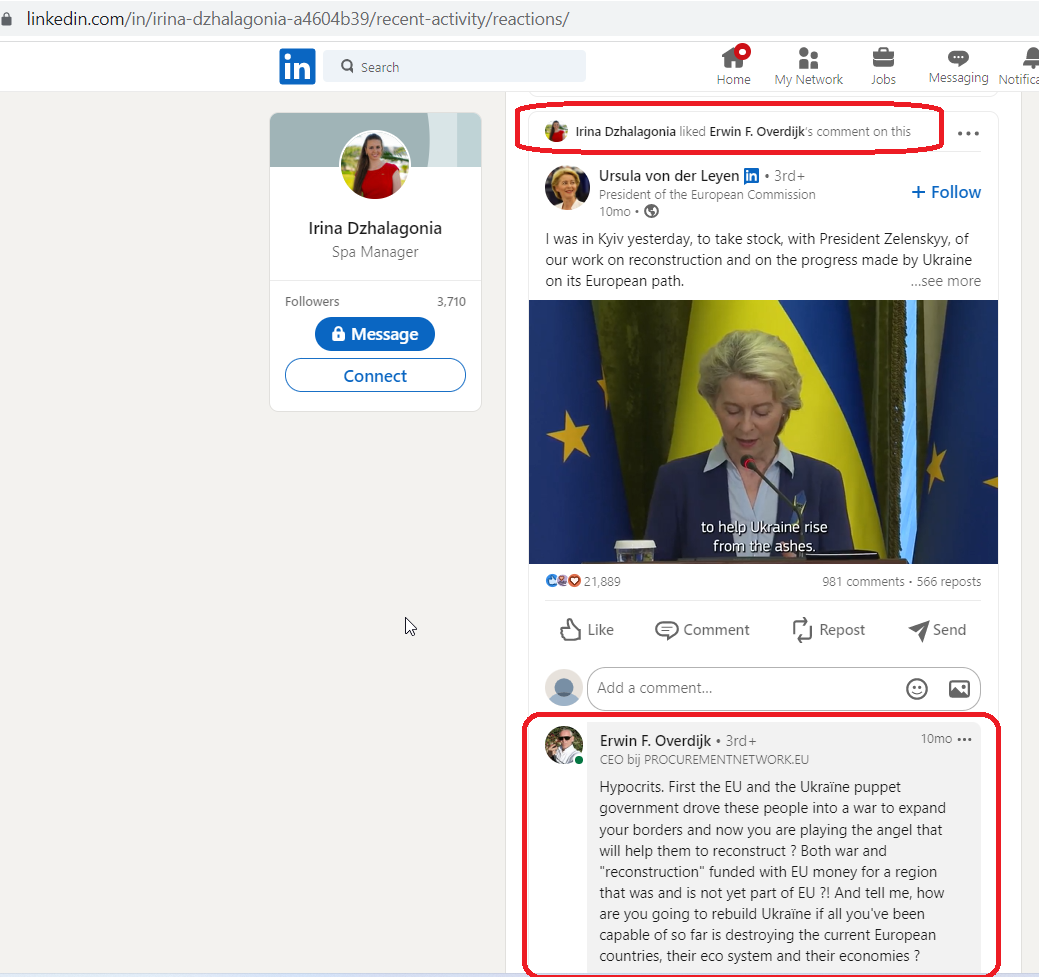The width and height of the screenshot is (1039, 977).
Task: Click the Connect button
Action: click(x=375, y=376)
